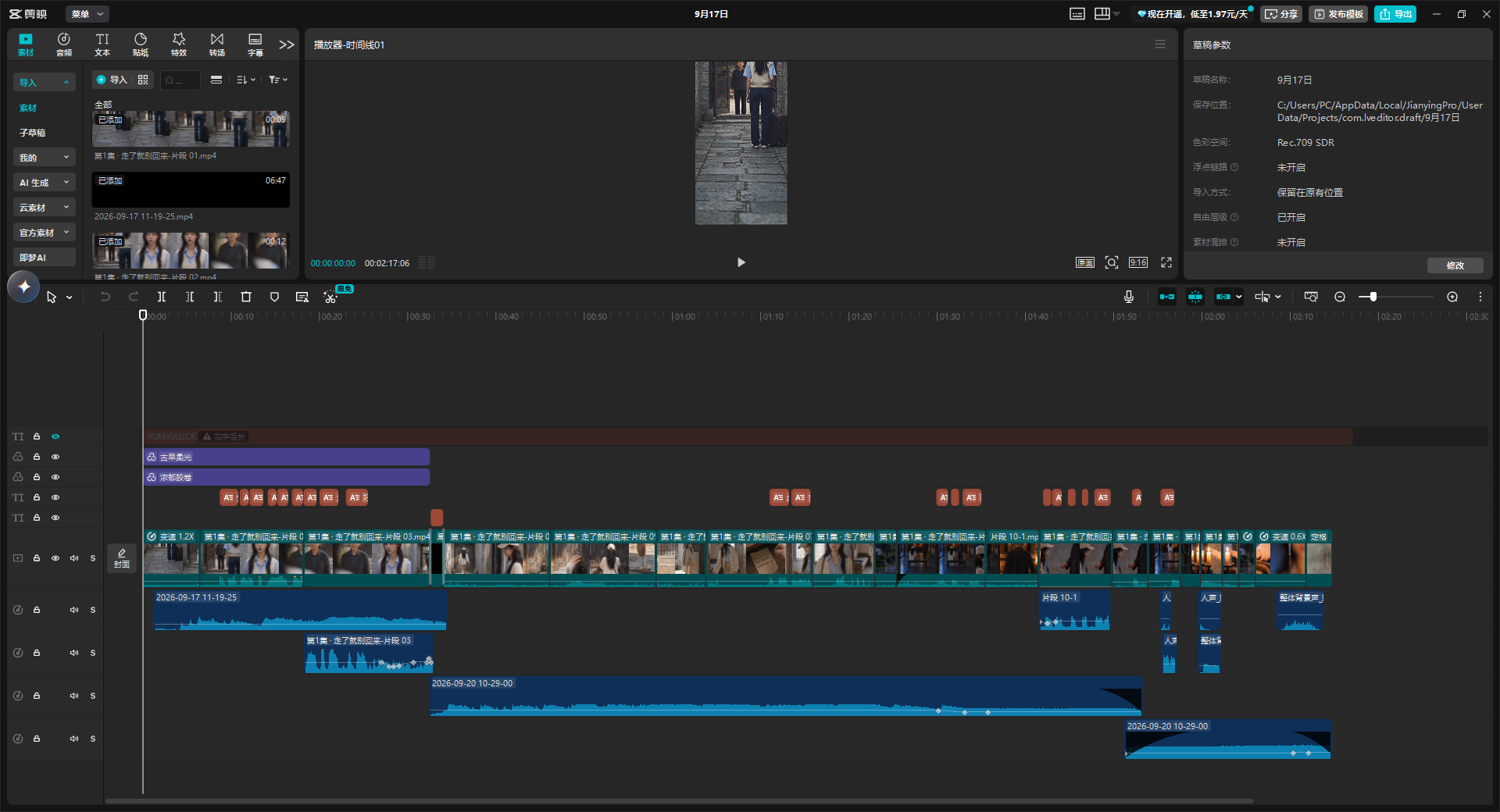Select 子草稿 in the media sidebar
The width and height of the screenshot is (1500, 812).
click(x=33, y=133)
